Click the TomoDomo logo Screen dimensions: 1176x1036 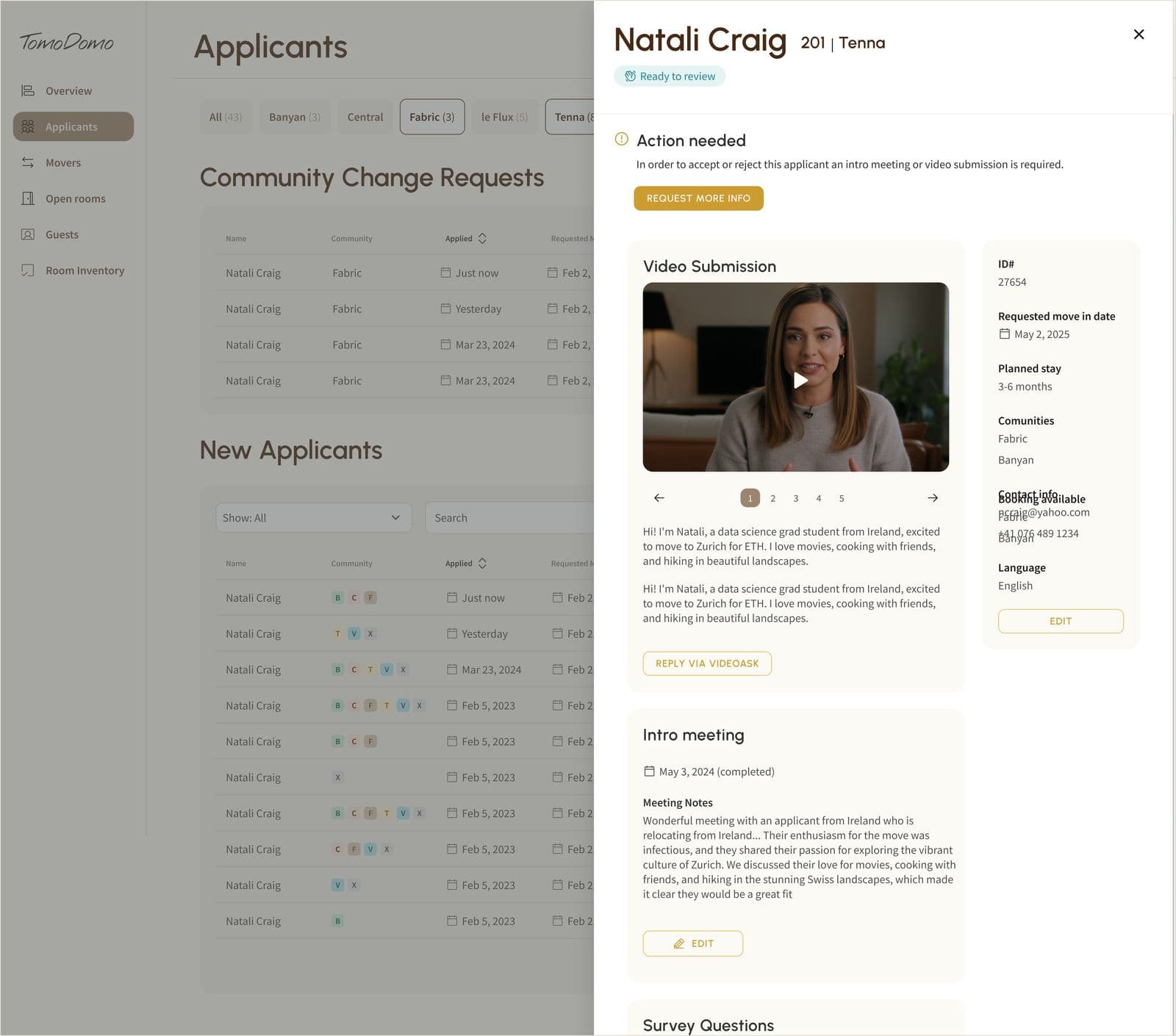click(x=66, y=42)
